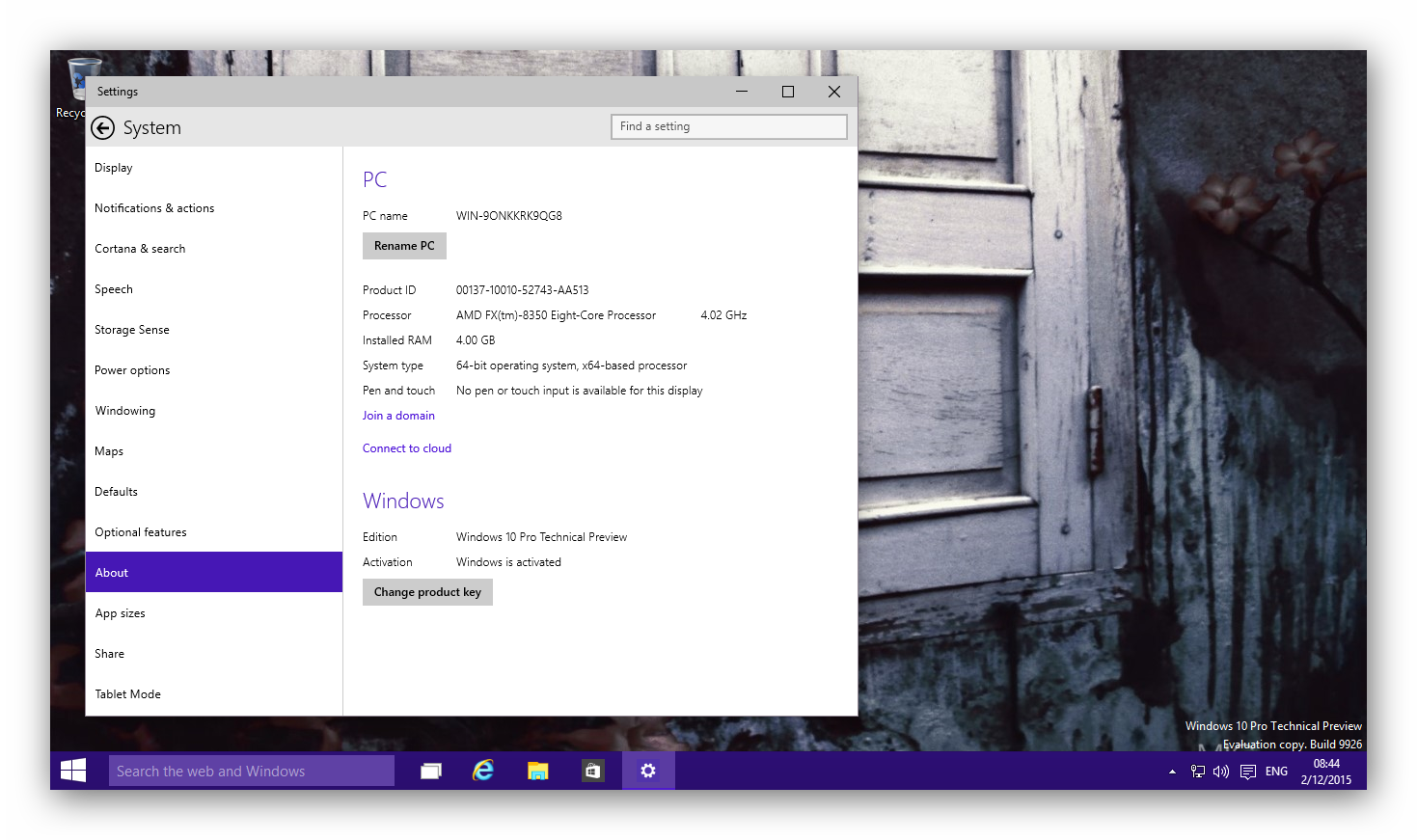Click the Windows section heading
Screen dimensions: 1417x840
403,501
